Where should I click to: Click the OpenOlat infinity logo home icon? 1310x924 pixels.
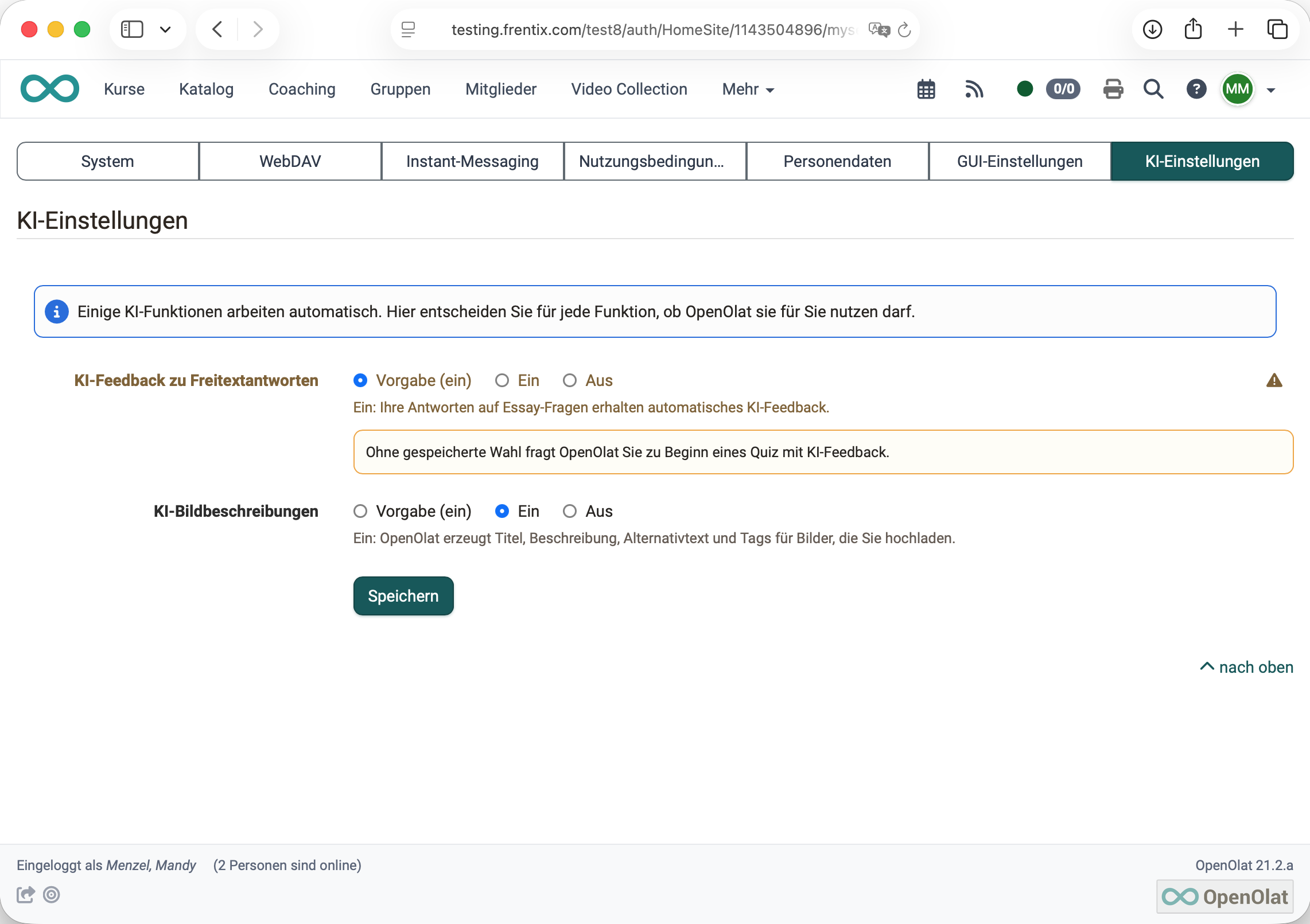(x=50, y=89)
